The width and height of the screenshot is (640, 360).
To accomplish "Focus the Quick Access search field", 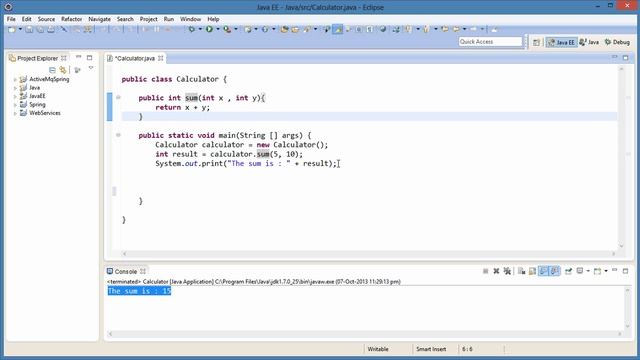I will coord(490,42).
